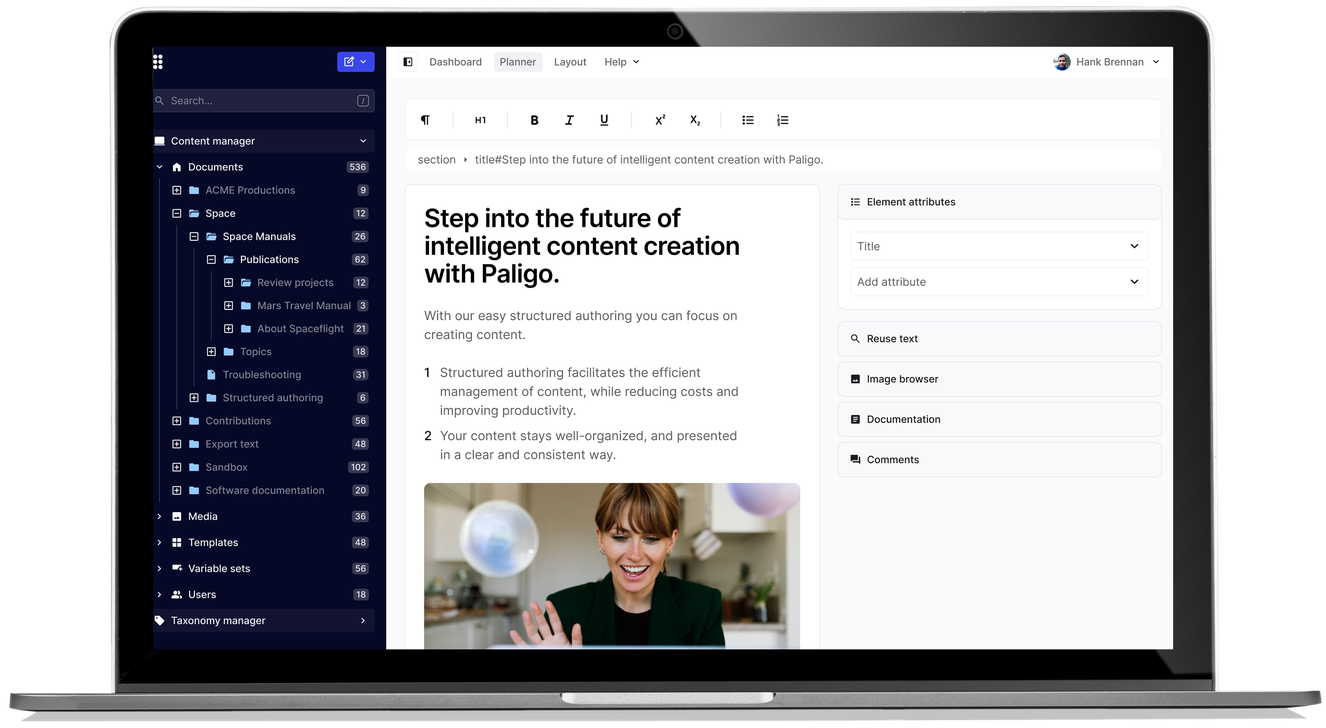
Task: Expand the ACME Productions folder
Action: 177,190
